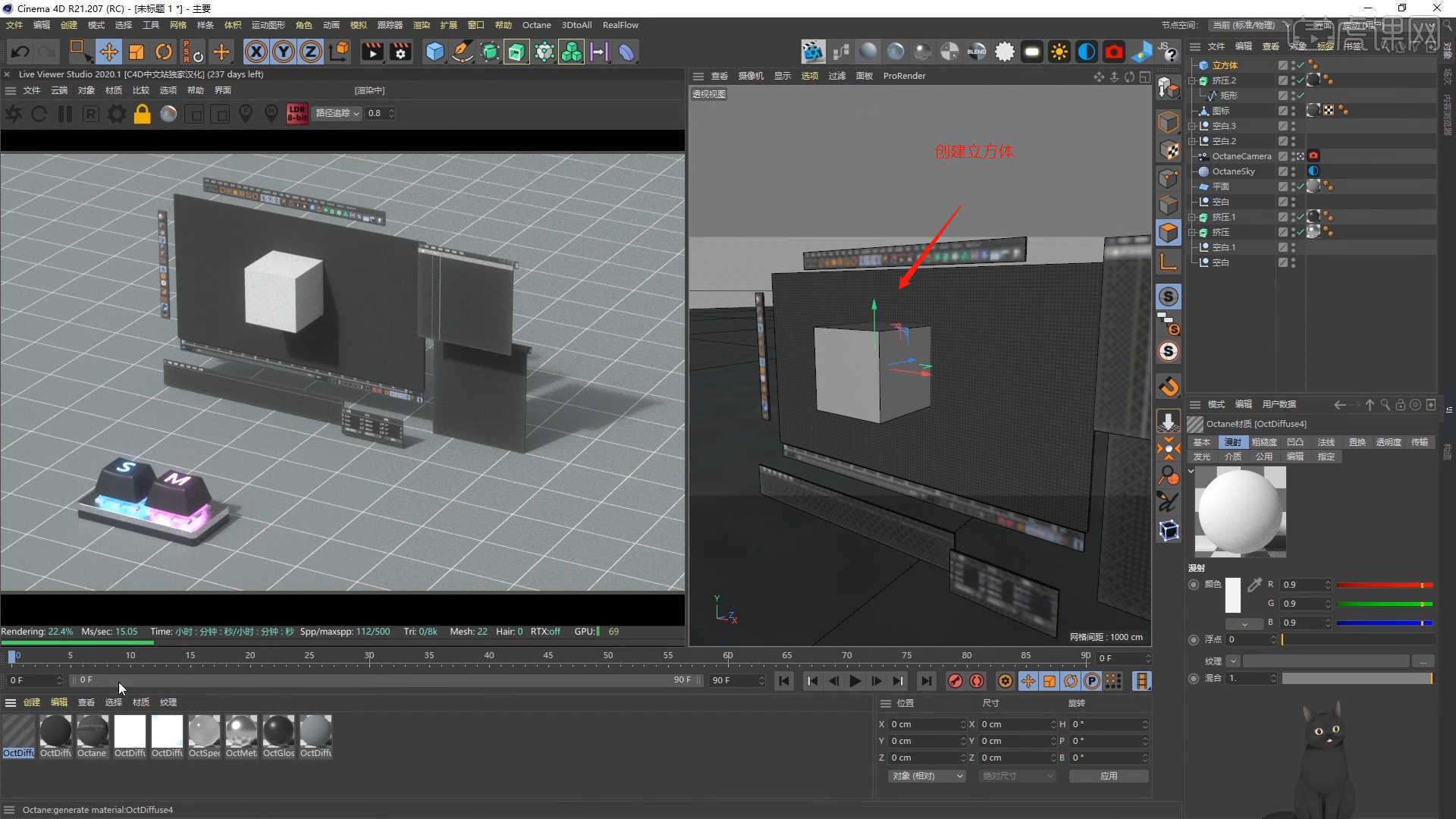This screenshot has width=1456, height=819.
Task: Toggle visibility dots for OctaneSky object
Action: pyautogui.click(x=1293, y=171)
